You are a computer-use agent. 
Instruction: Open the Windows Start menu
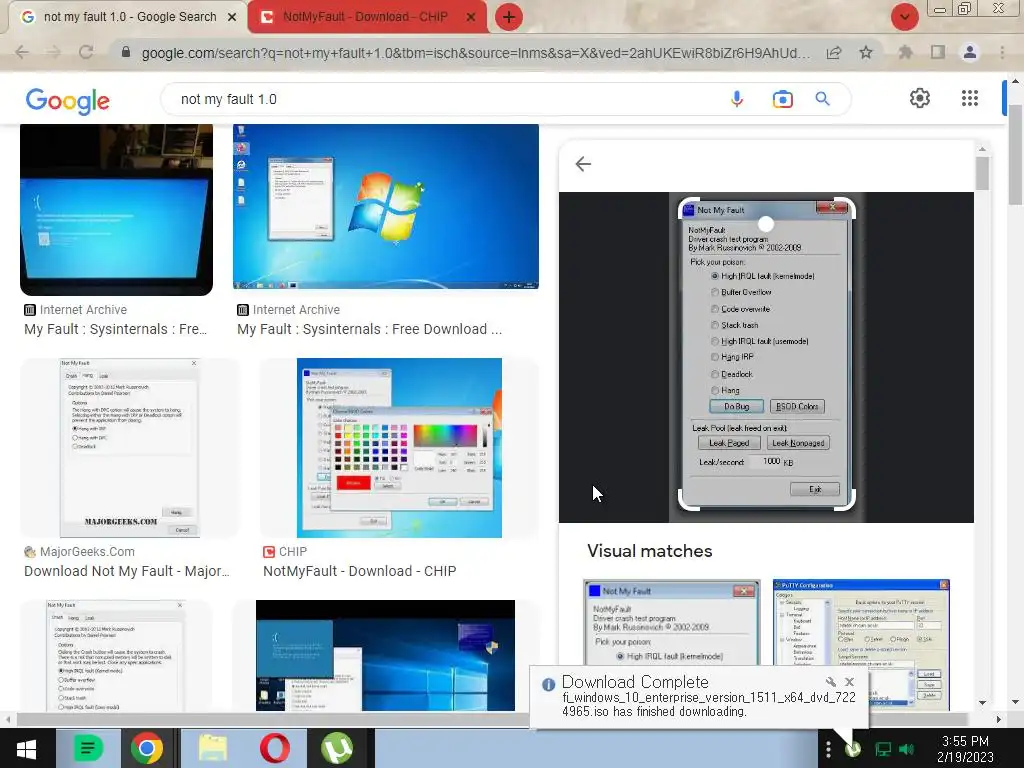click(x=27, y=748)
